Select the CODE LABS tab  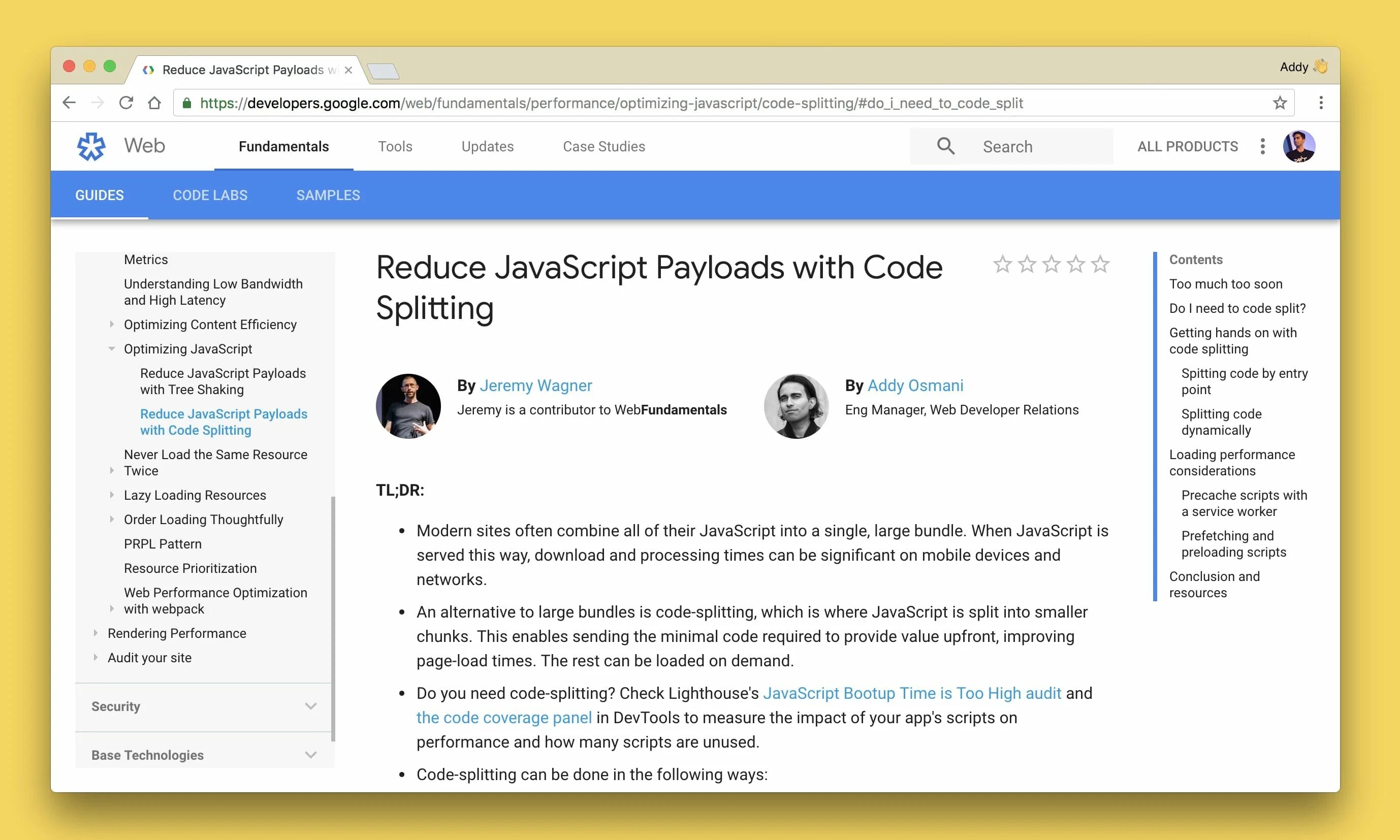pyautogui.click(x=210, y=196)
